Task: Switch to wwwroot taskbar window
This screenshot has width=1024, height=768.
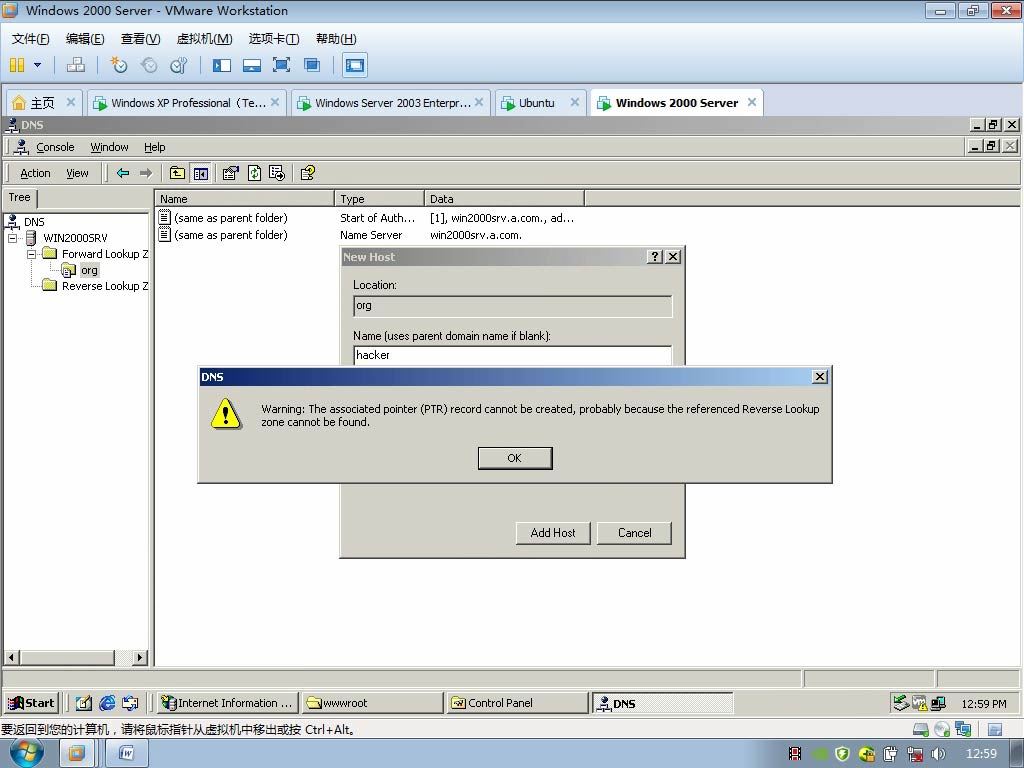Action: (372, 703)
